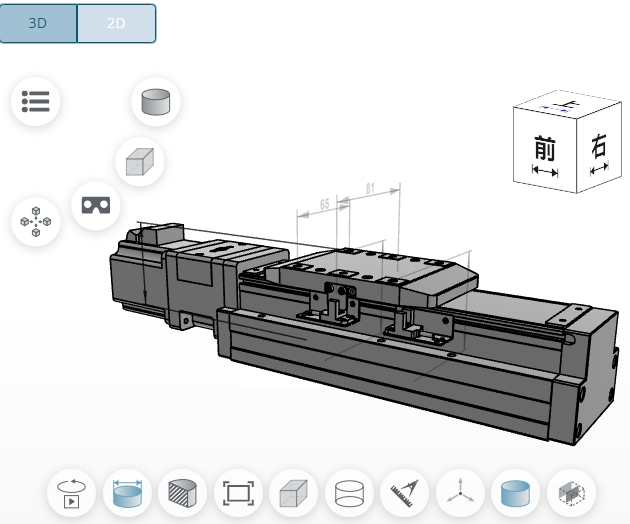Switch to the 3D view tab

[x=38, y=23]
